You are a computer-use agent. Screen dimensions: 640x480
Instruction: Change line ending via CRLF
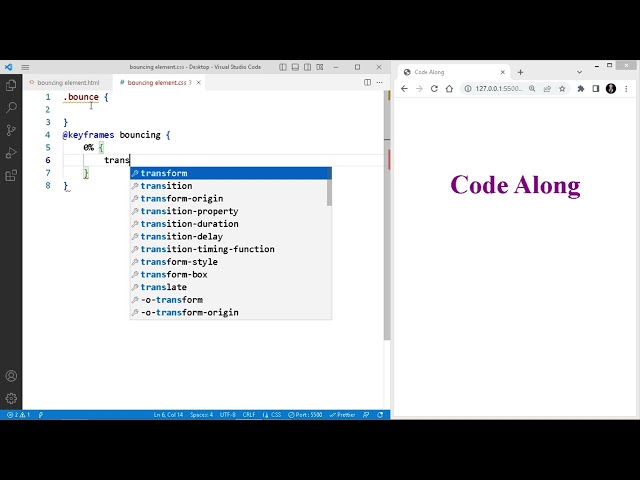249,415
